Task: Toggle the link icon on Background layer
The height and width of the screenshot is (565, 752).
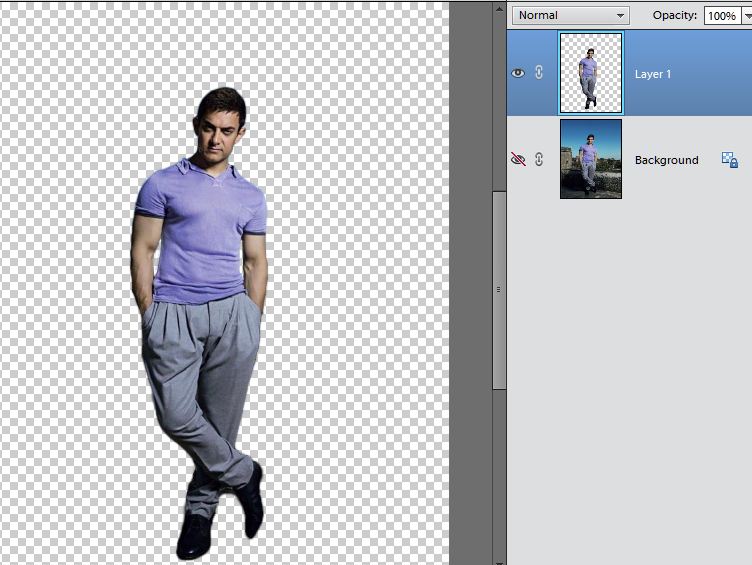Action: [539, 159]
